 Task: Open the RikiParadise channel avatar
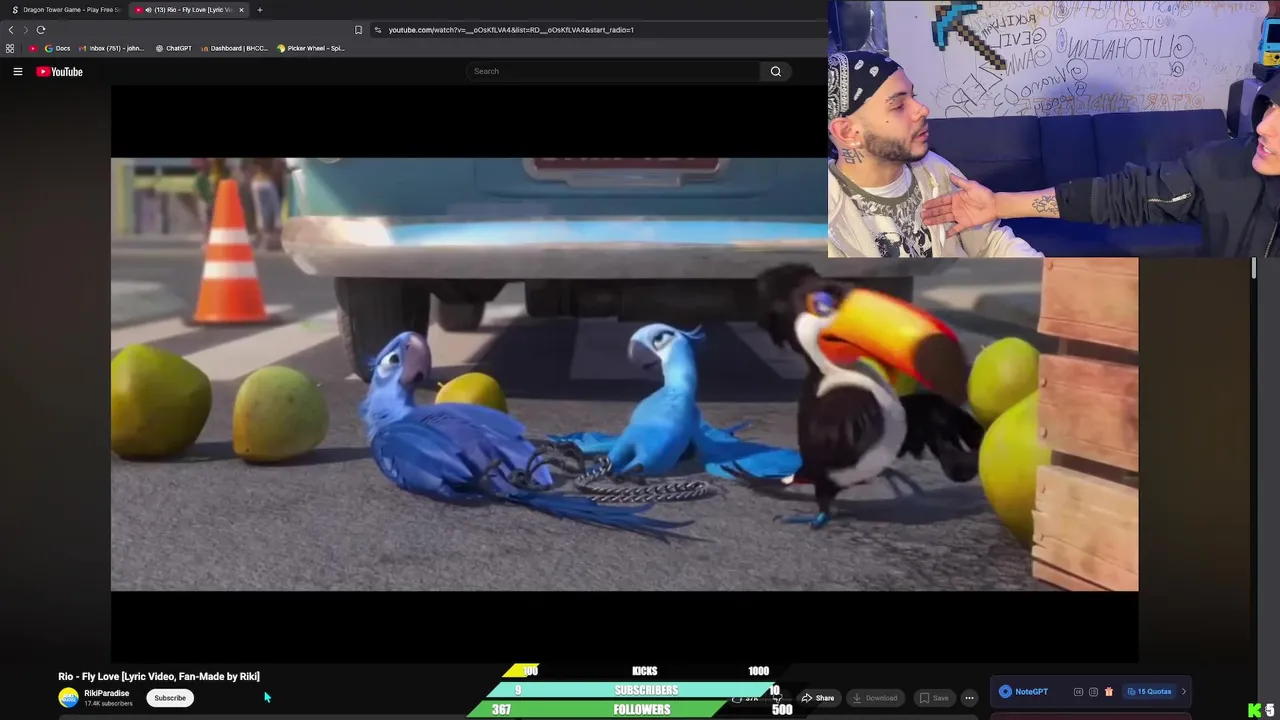tap(68, 697)
